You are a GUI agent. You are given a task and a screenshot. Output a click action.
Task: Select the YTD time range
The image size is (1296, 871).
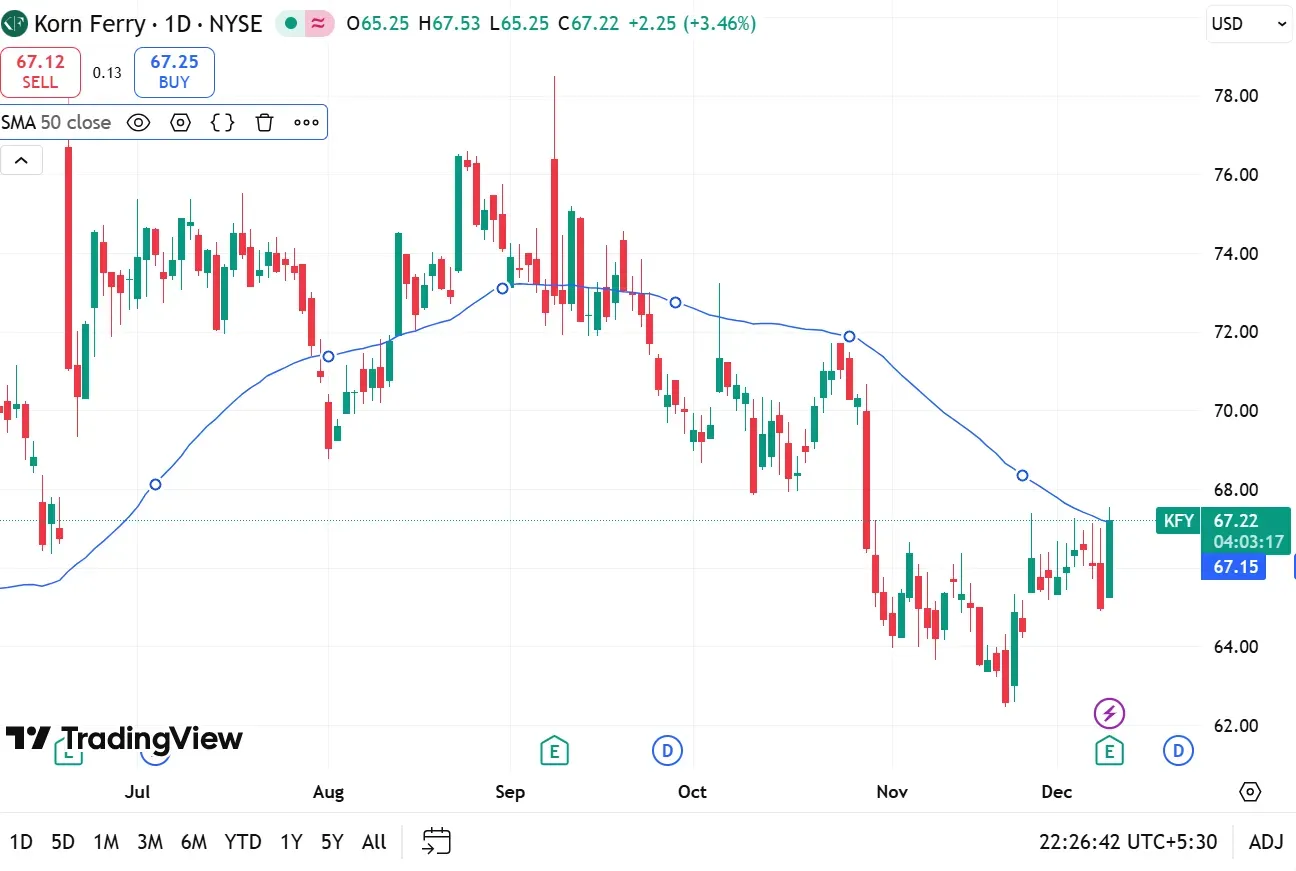pos(243,842)
